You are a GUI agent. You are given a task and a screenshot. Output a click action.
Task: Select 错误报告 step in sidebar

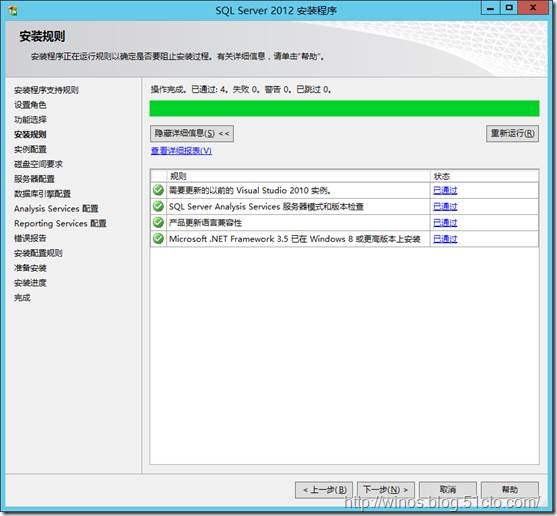point(30,238)
